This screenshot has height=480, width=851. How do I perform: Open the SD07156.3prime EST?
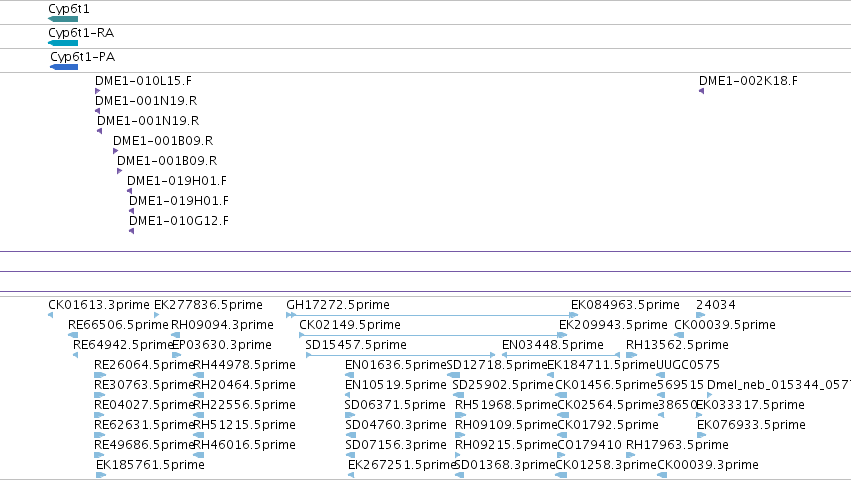point(396,446)
